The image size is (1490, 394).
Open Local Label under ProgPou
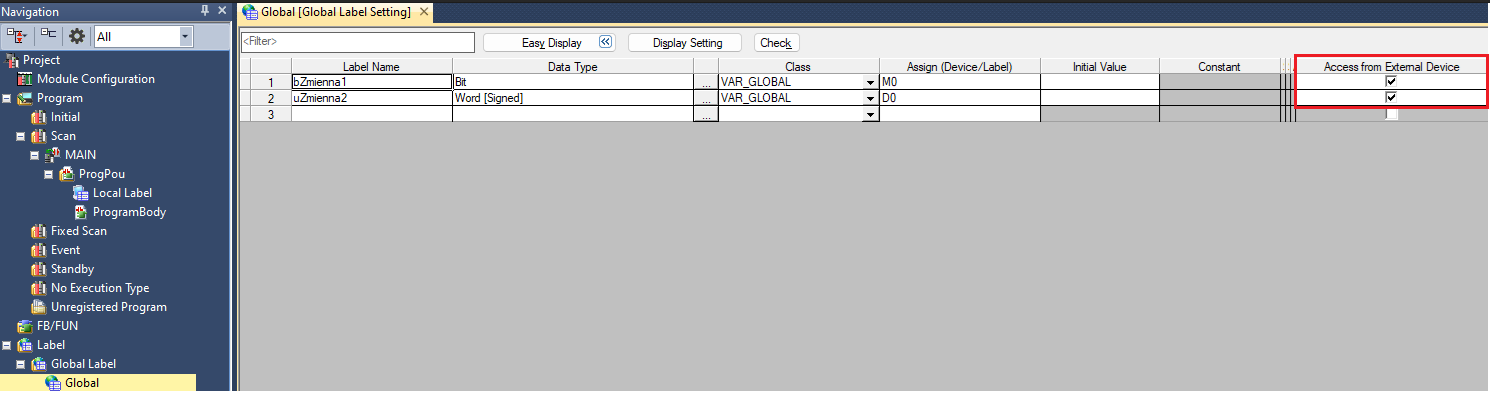122,193
